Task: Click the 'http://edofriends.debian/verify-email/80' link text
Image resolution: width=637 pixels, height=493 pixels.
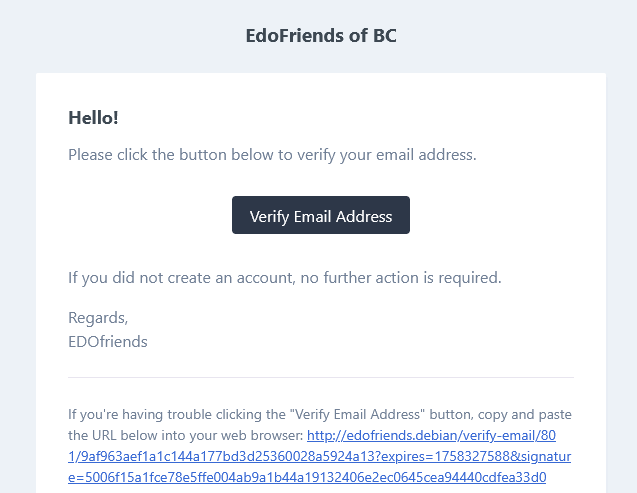Action: point(430,436)
